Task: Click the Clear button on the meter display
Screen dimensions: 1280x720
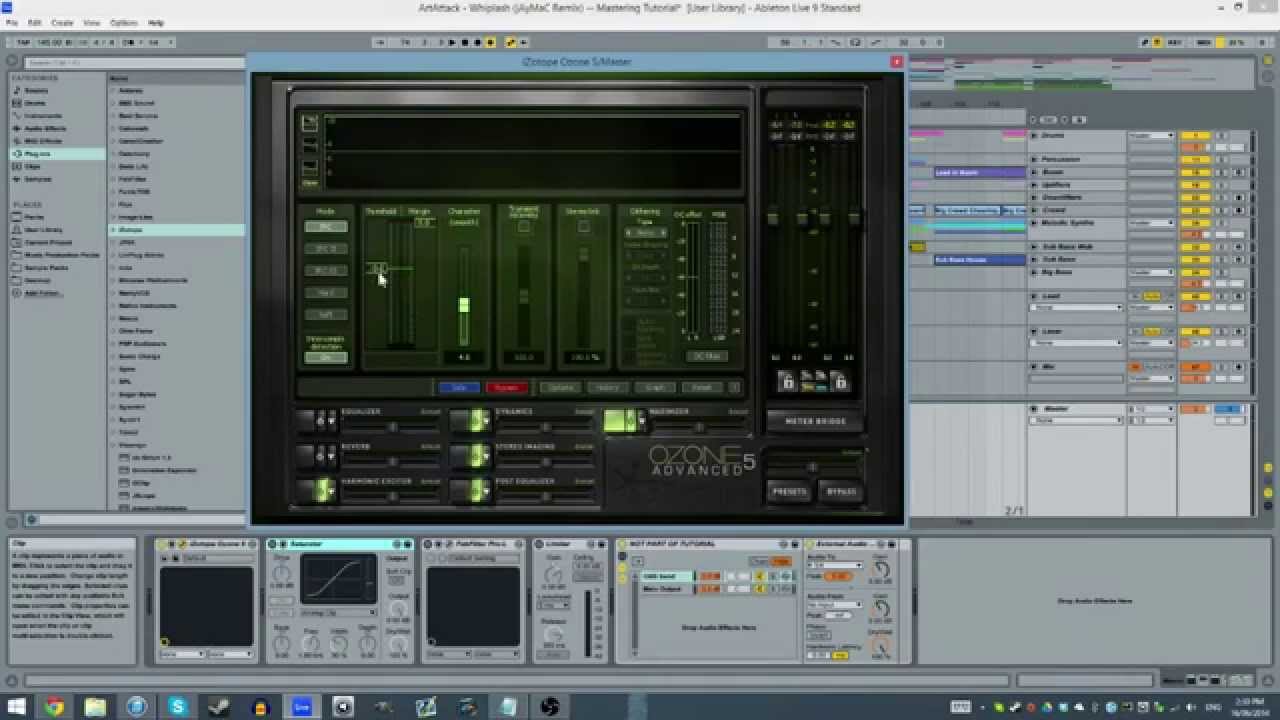Action: pos(310,183)
